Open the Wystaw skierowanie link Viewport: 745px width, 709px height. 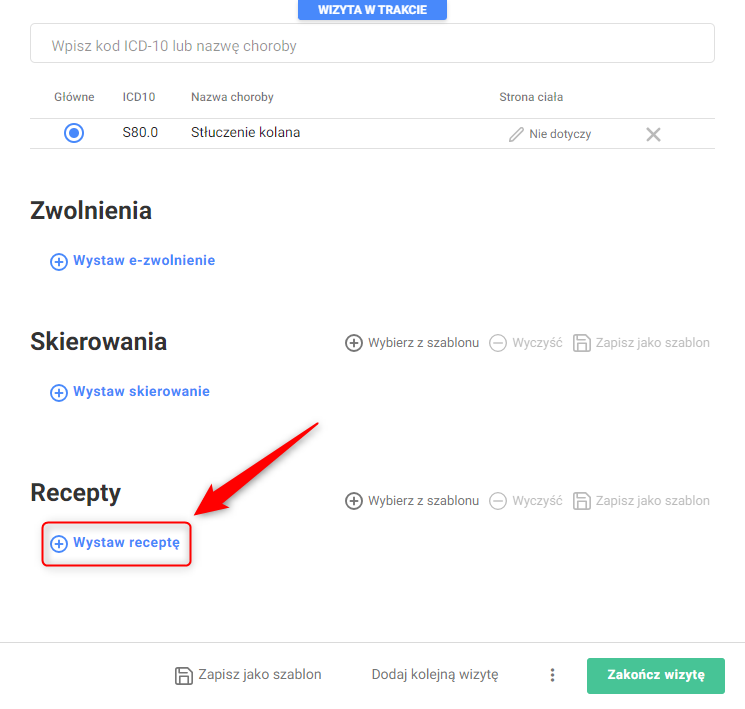click(x=141, y=392)
